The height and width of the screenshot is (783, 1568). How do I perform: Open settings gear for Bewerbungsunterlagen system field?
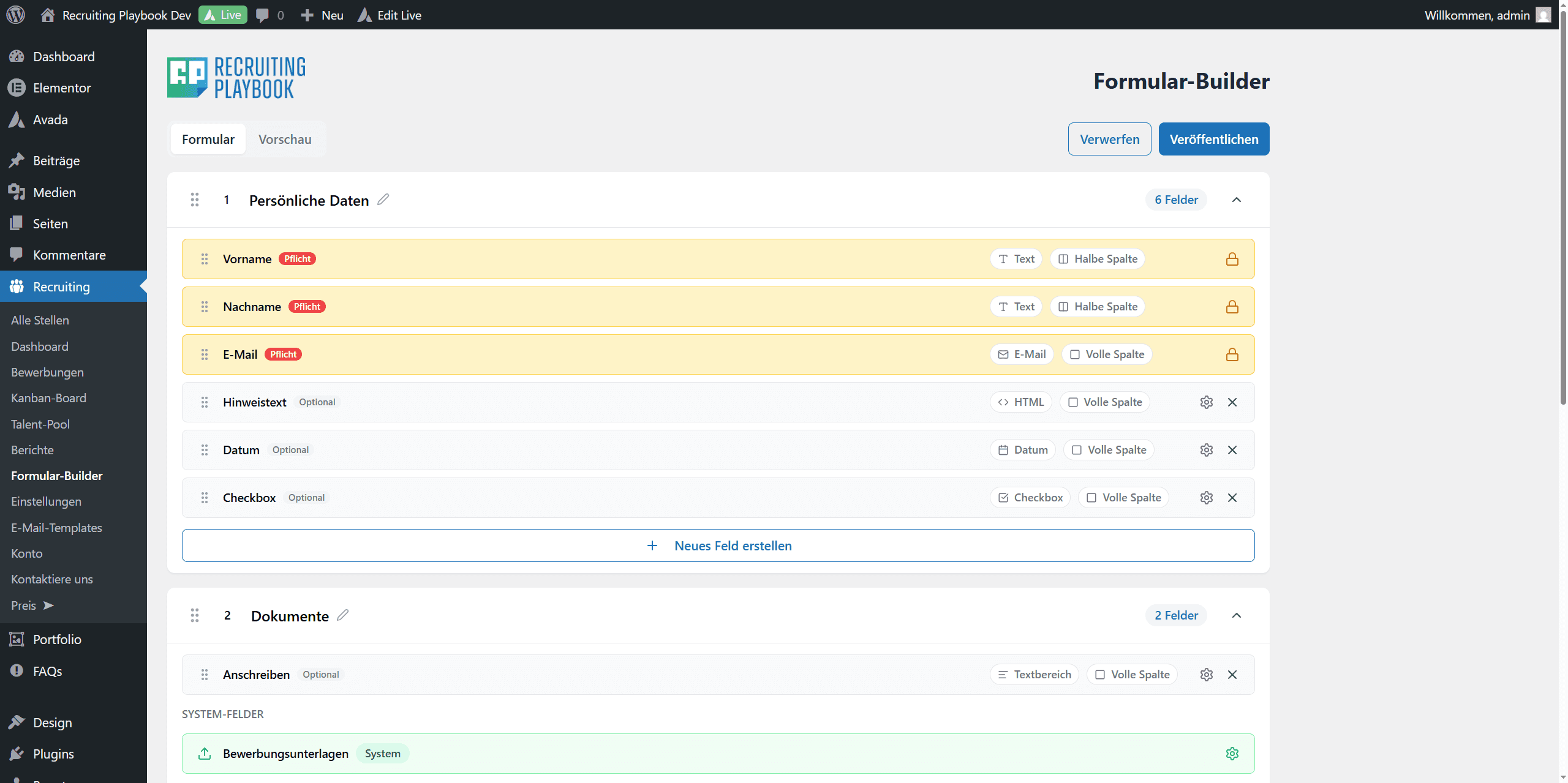1232,754
